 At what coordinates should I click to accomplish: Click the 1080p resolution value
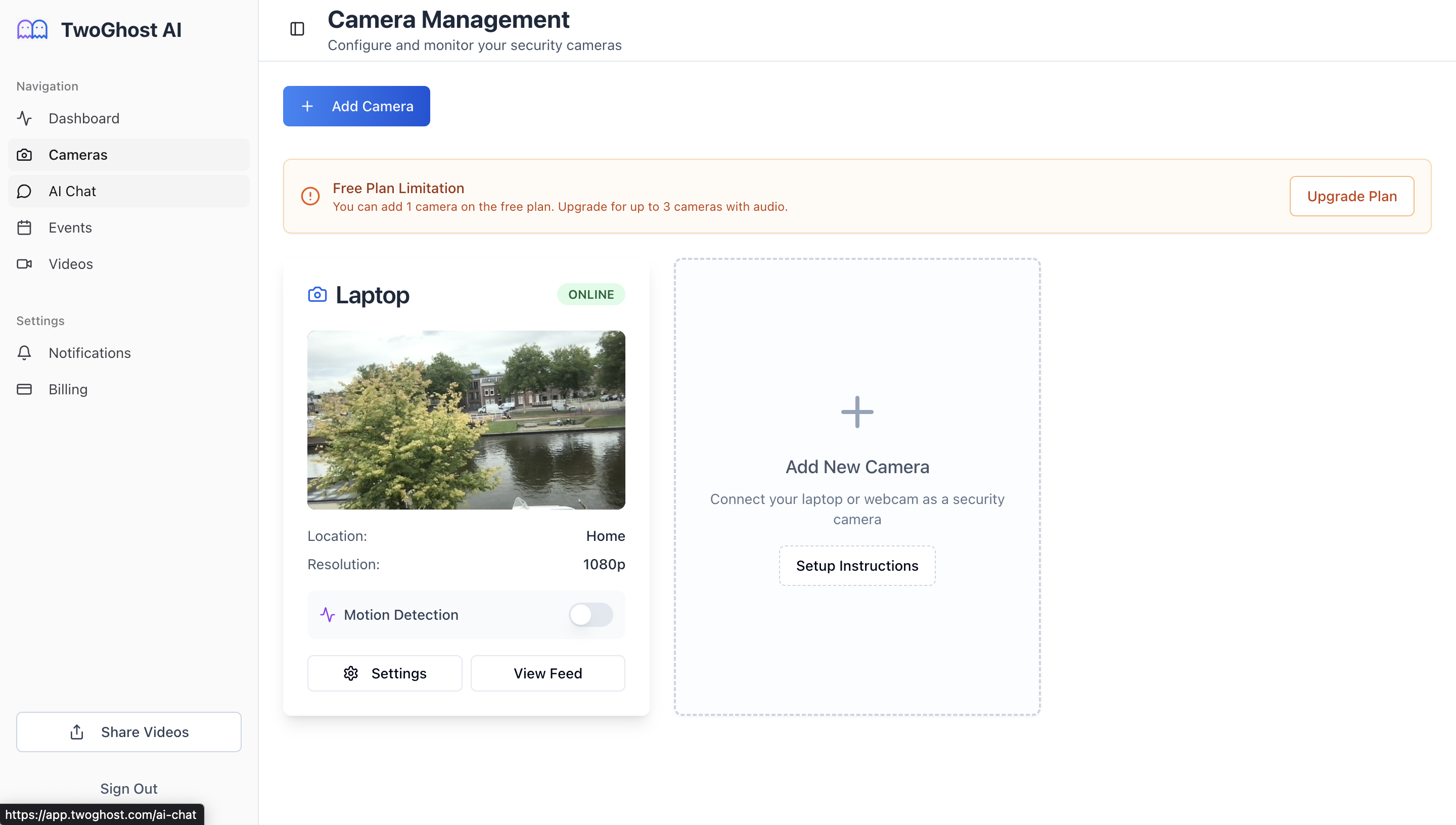point(604,564)
